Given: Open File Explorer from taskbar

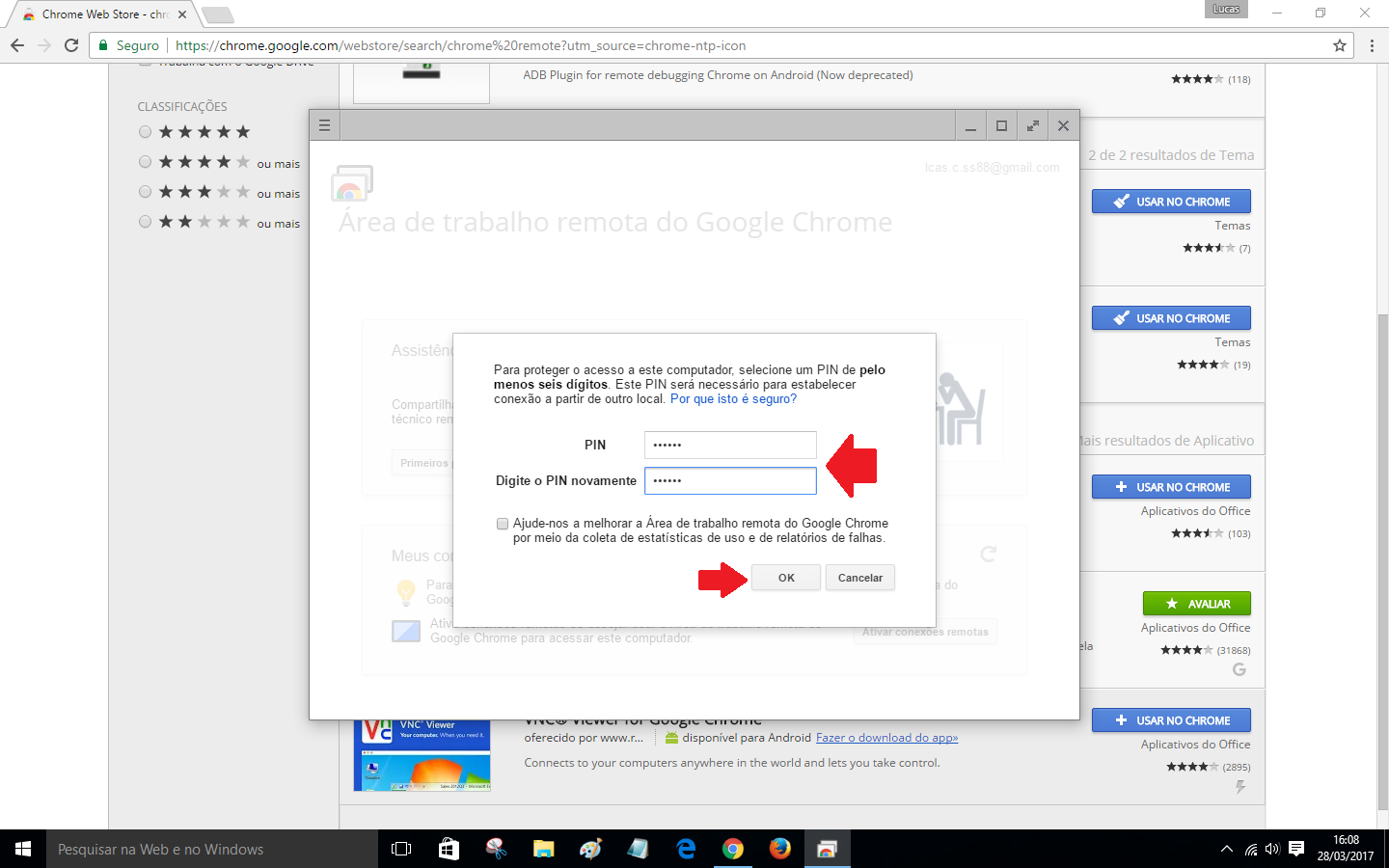Looking at the screenshot, I should (543, 849).
